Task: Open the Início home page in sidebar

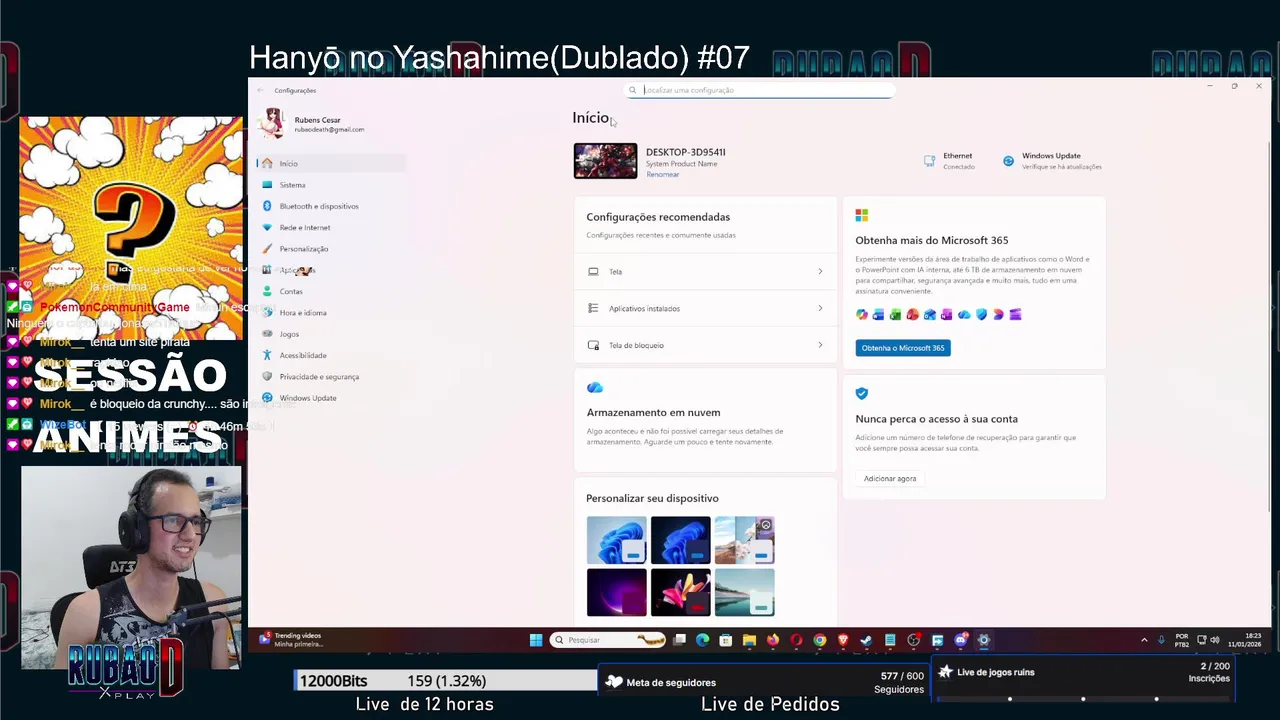Action: [x=331, y=163]
